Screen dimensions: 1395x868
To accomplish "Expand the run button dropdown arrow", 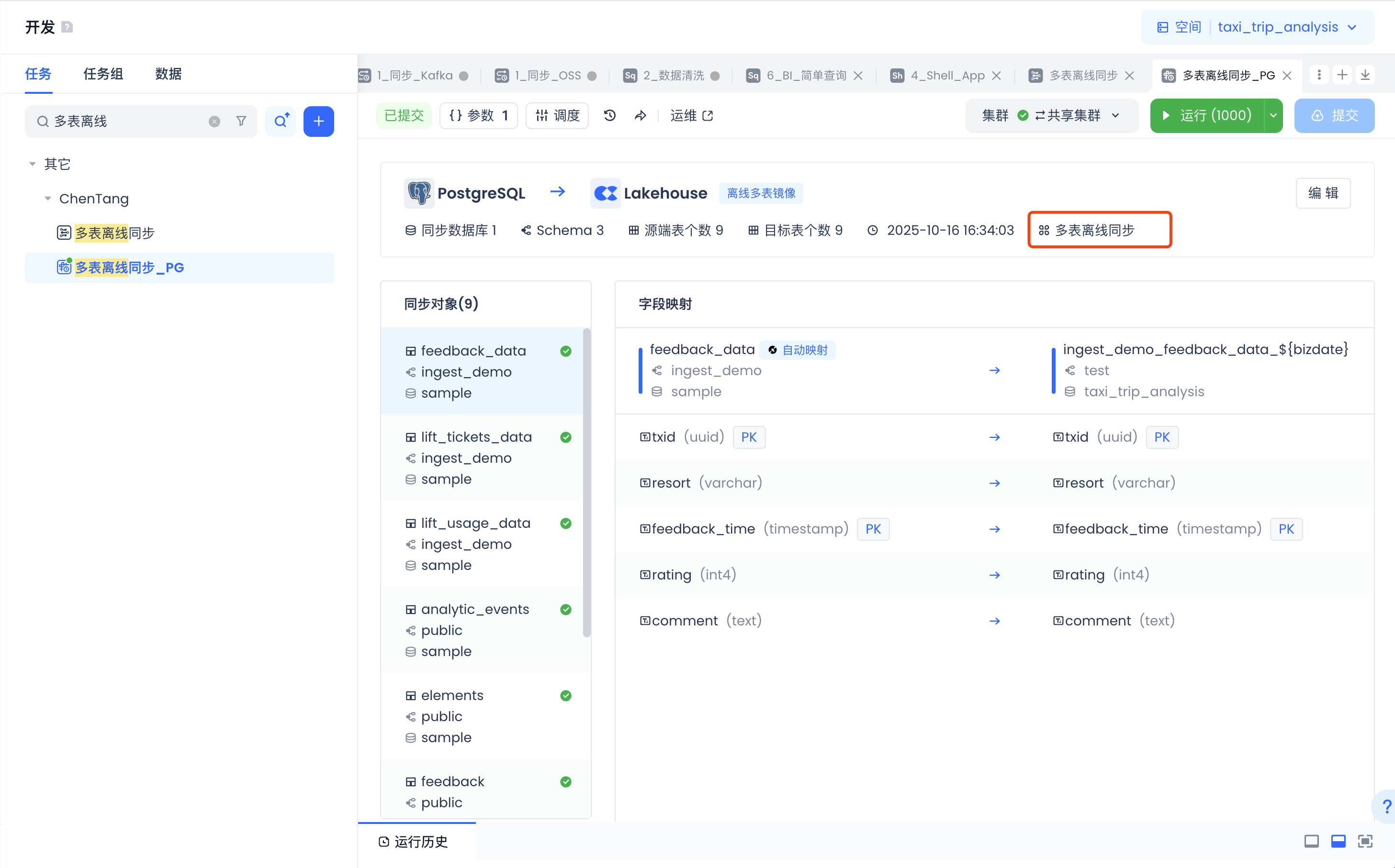I will point(1273,115).
